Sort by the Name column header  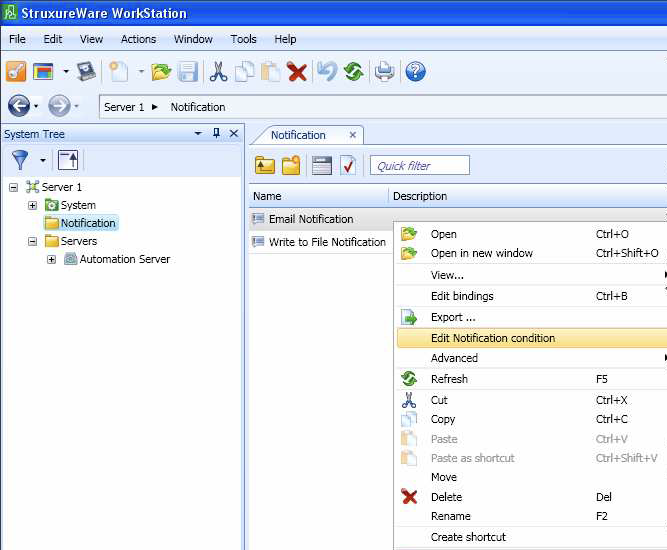point(319,196)
